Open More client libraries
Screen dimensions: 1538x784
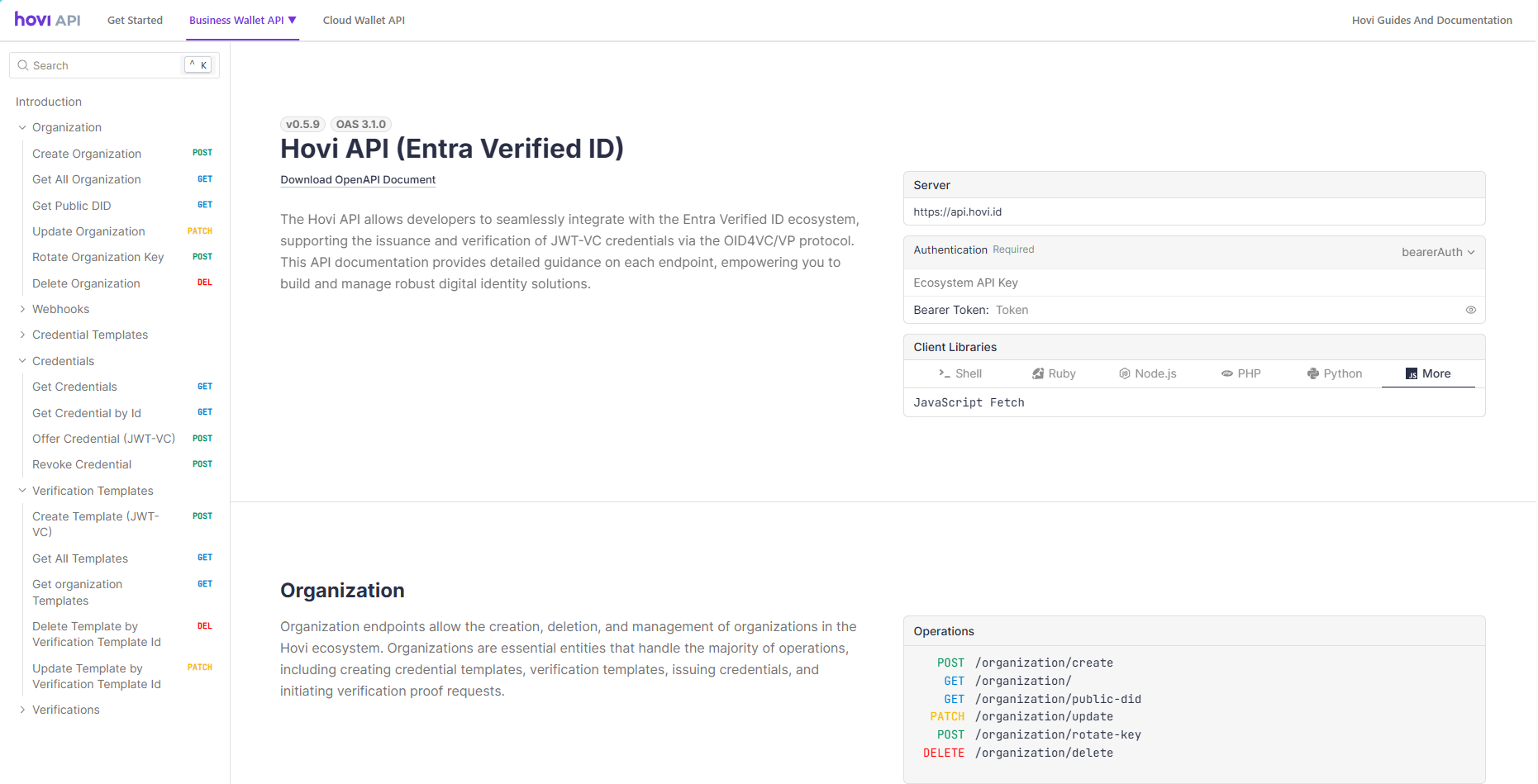click(1428, 373)
